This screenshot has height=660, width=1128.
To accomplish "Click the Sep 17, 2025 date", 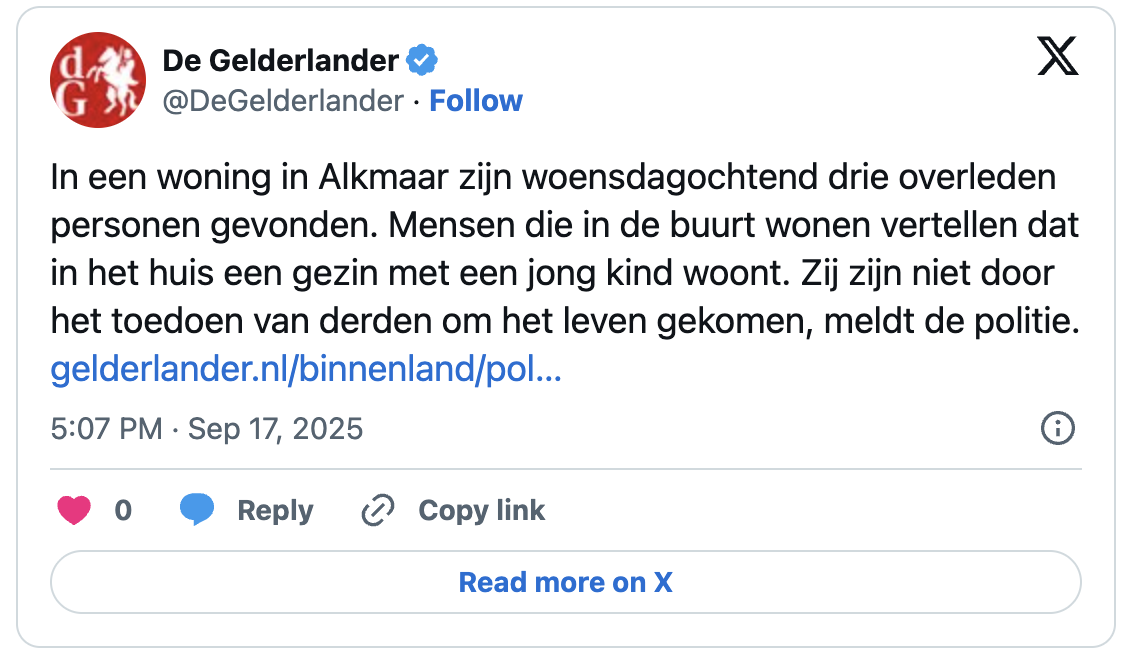I will coord(275,429).
